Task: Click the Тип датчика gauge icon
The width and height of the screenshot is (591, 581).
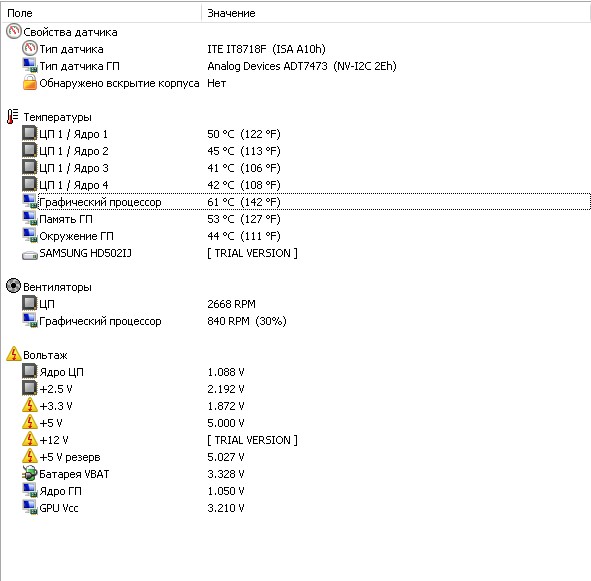Action: [30, 48]
